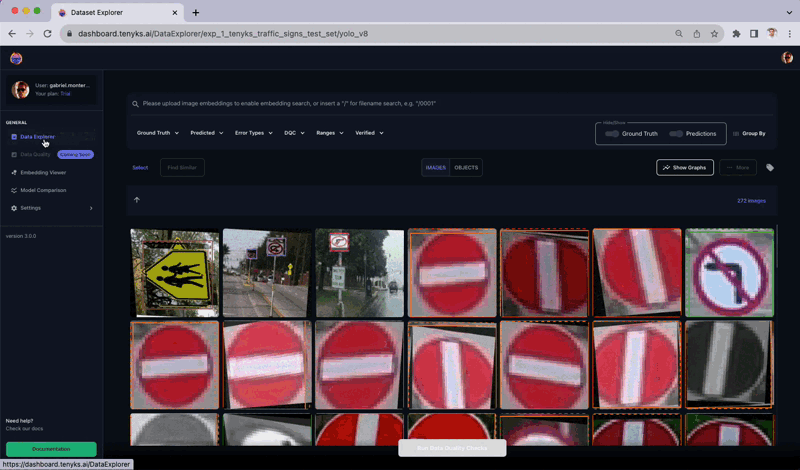
Task: Click the green Documentation button
Action: coord(51,449)
